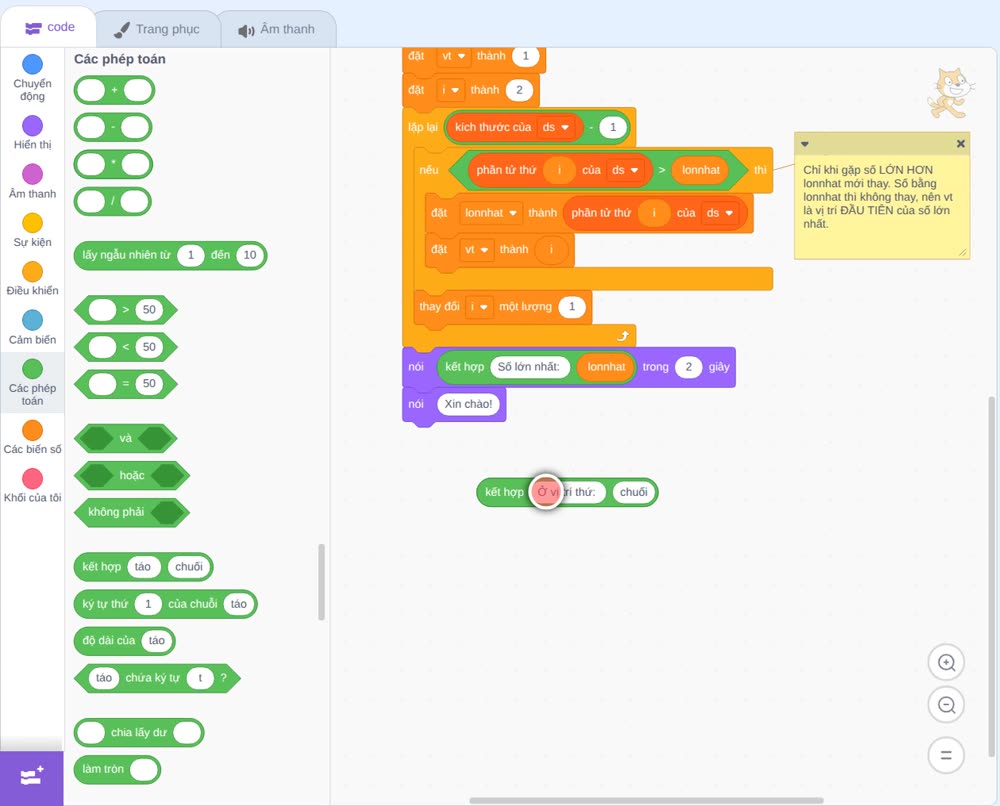Viewport: 1000px width, 806px height.
Task: Click the Các biến số category
Action: coord(33,437)
